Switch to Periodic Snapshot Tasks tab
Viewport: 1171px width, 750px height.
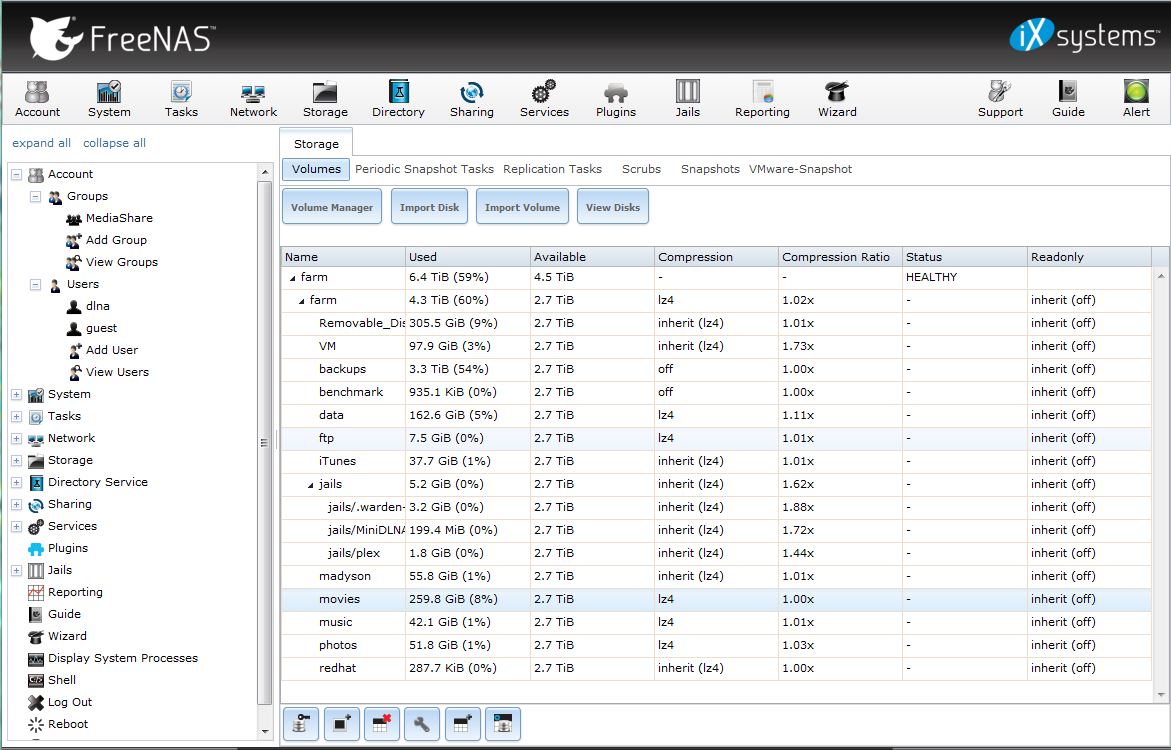coord(424,169)
